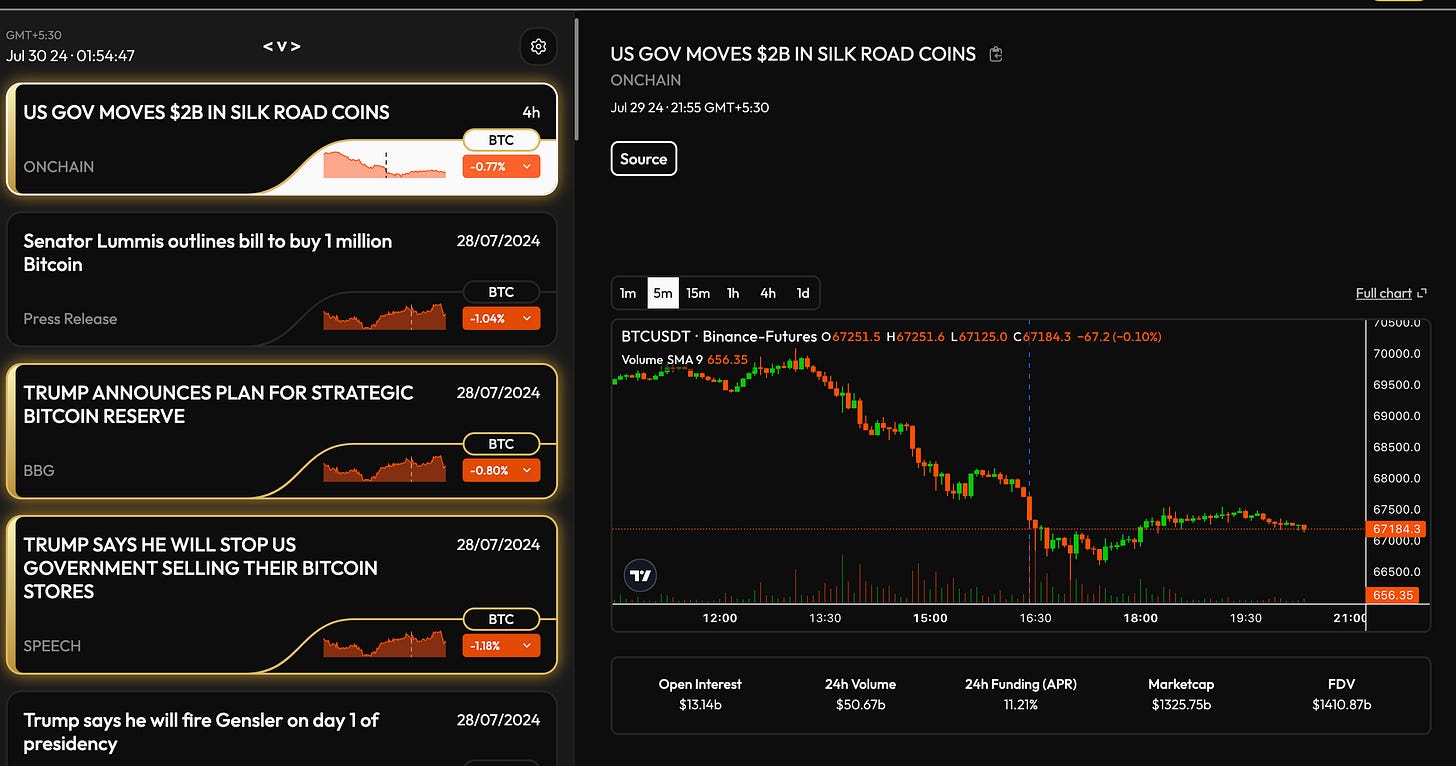
Task: Open the Full chart link
Action: click(1385, 293)
